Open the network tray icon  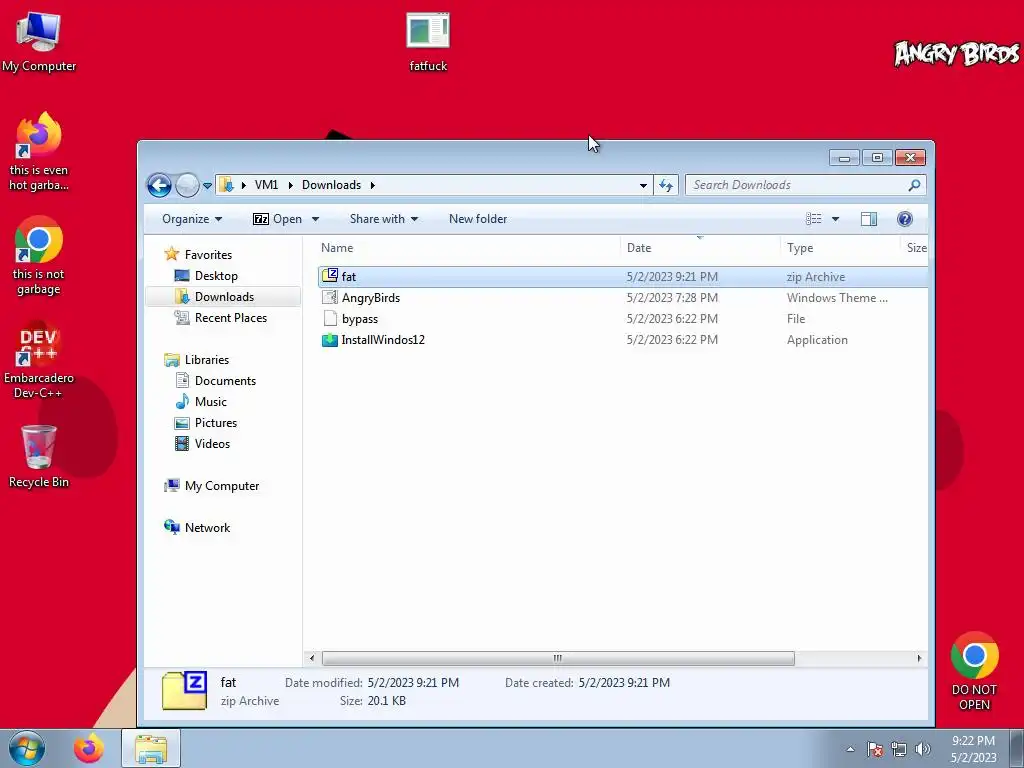(x=899, y=749)
